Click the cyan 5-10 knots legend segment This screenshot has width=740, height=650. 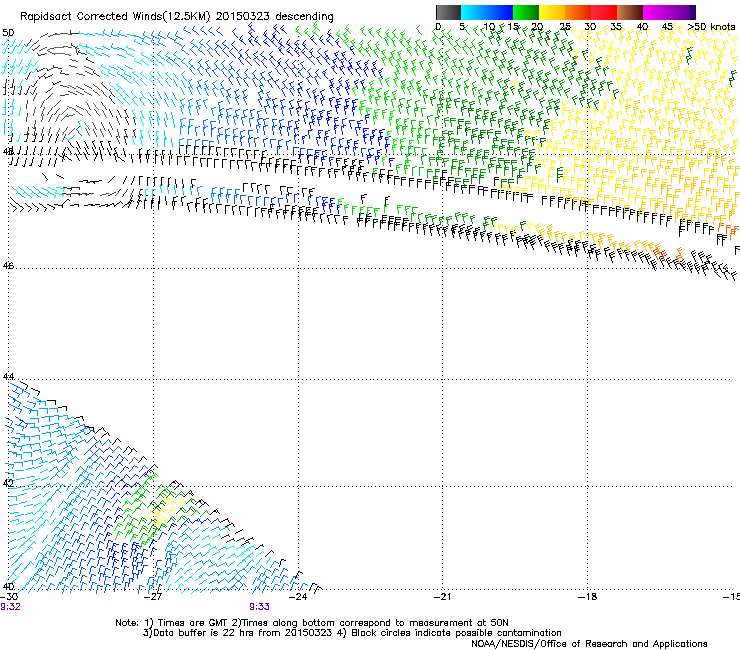coord(474,12)
